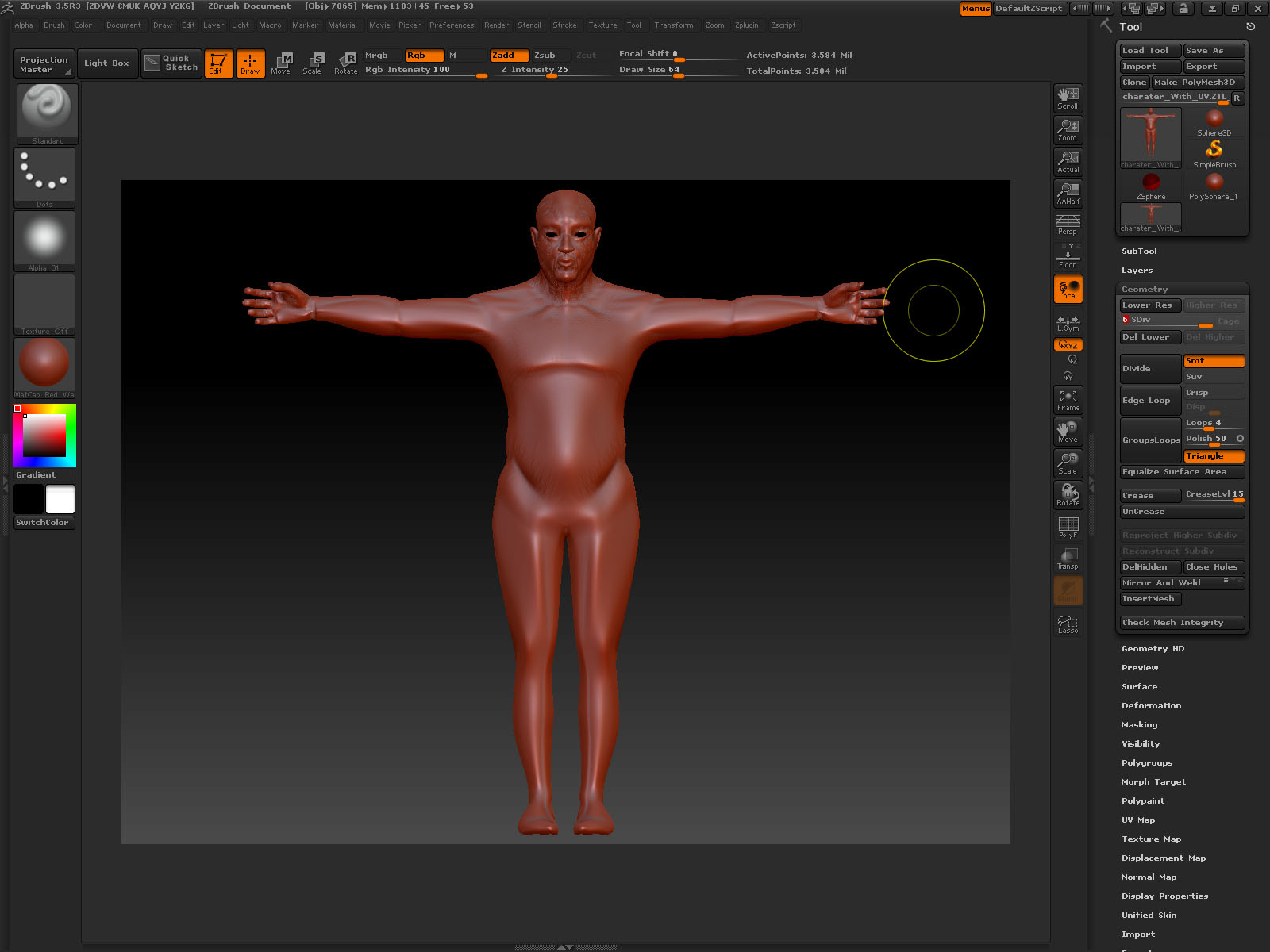1270x952 pixels.
Task: Click the AAHalf icon
Action: (1068, 194)
